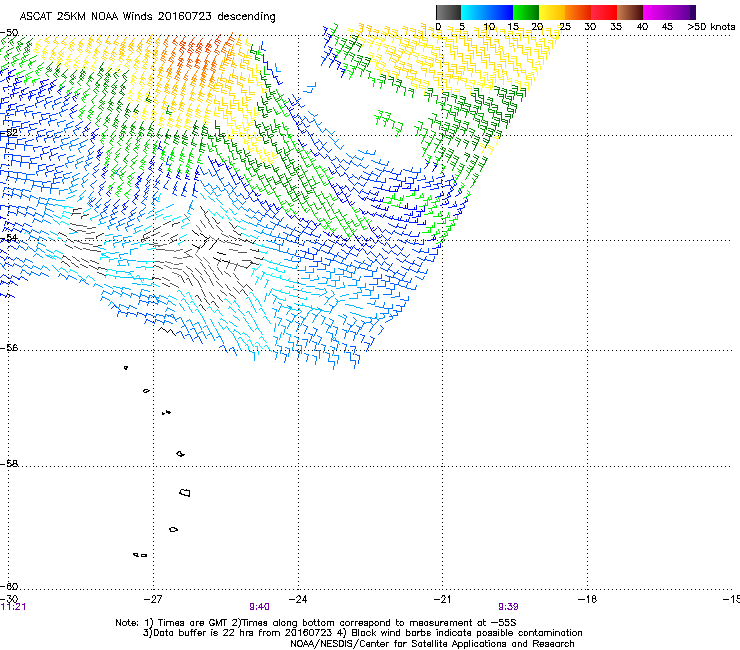Select the '-56' latitude axis label
This screenshot has width=740, height=650.
pyautogui.click(x=8, y=347)
